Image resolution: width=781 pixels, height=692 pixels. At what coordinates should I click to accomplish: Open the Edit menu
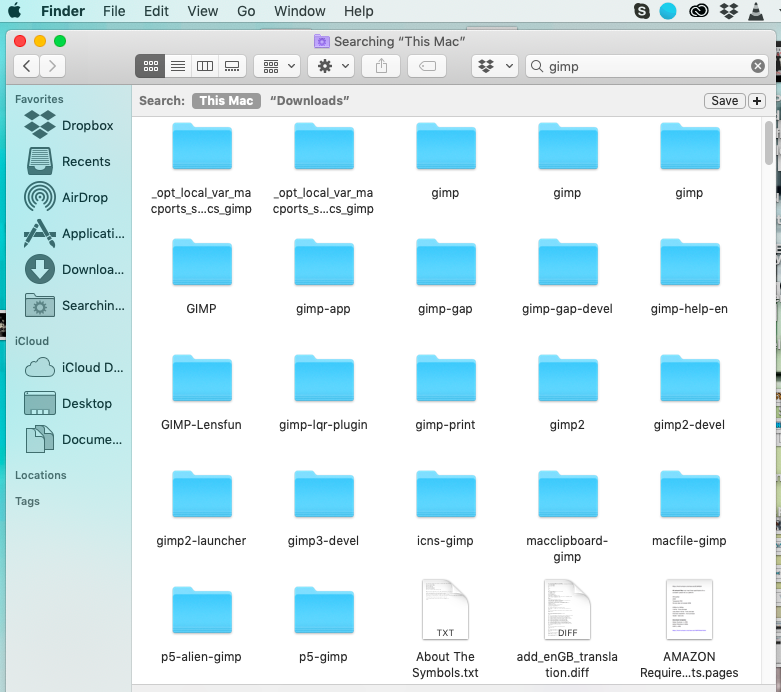click(x=156, y=10)
